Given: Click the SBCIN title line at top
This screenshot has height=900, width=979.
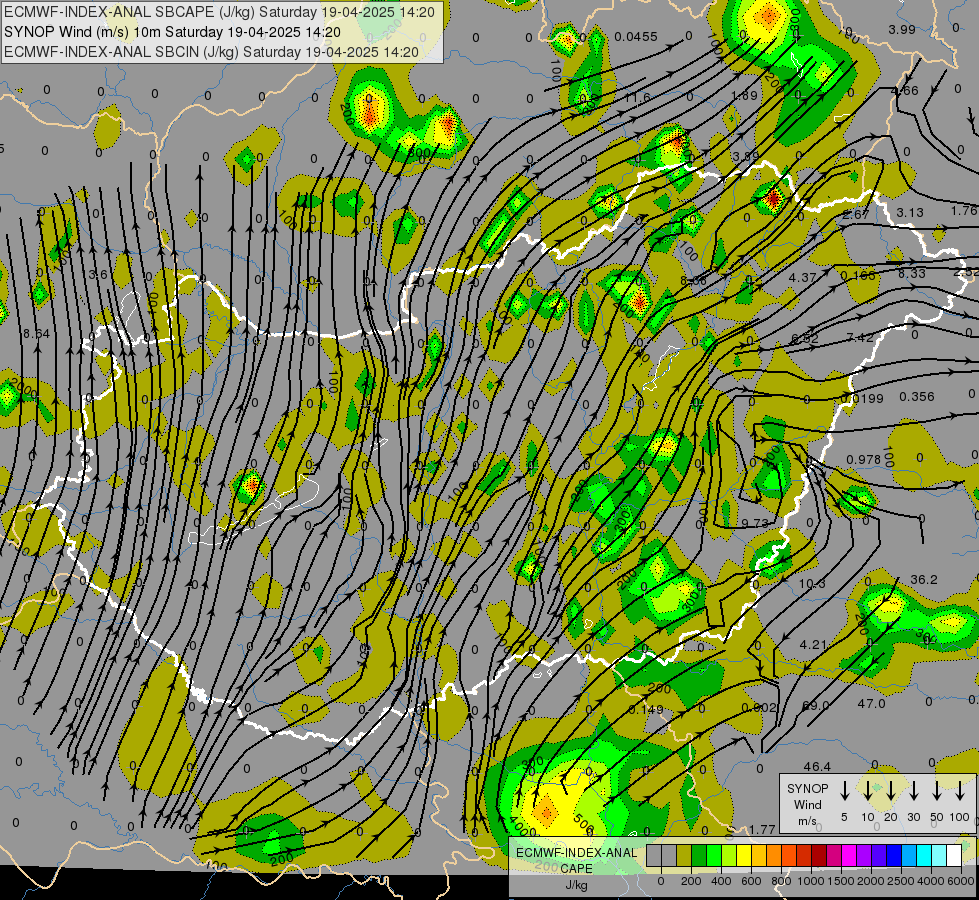Looking at the screenshot, I should coord(211,52).
